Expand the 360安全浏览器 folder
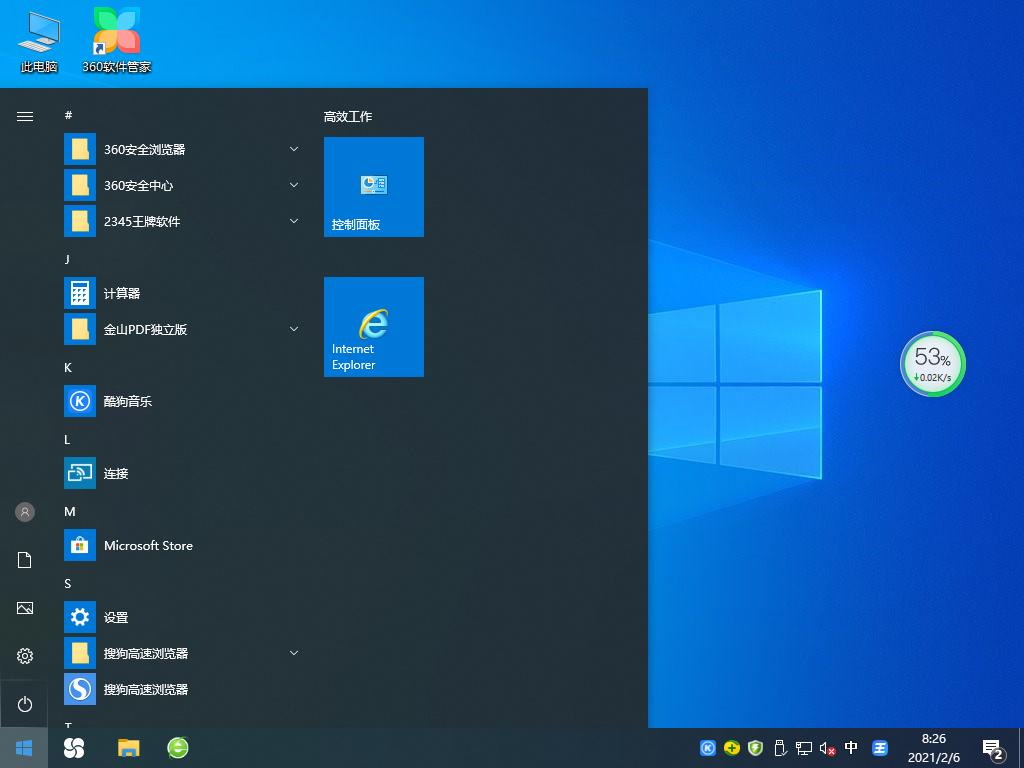This screenshot has height=768, width=1024. [293, 148]
